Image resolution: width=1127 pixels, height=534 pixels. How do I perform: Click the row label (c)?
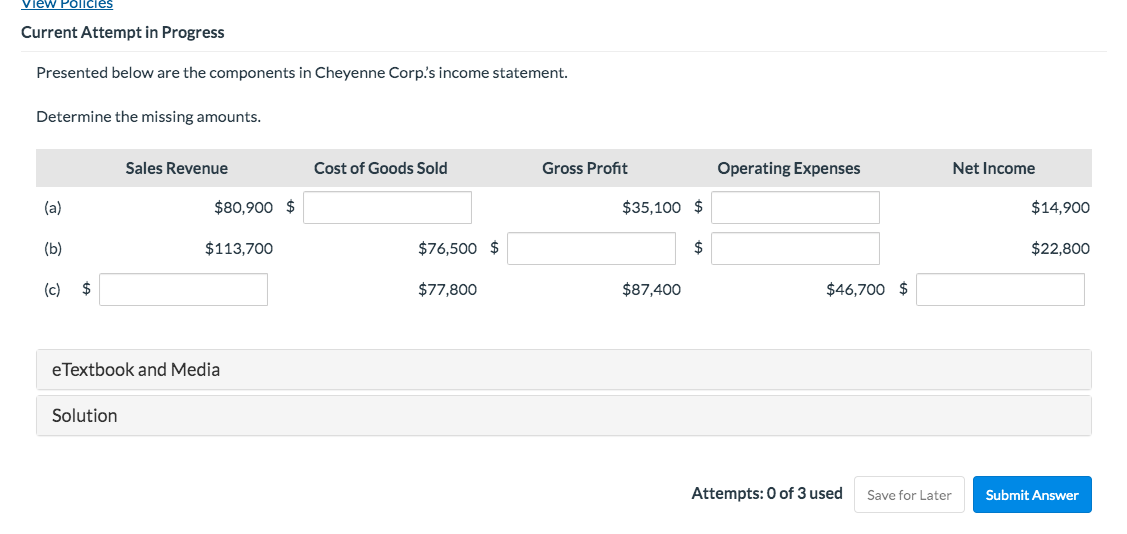pos(52,290)
